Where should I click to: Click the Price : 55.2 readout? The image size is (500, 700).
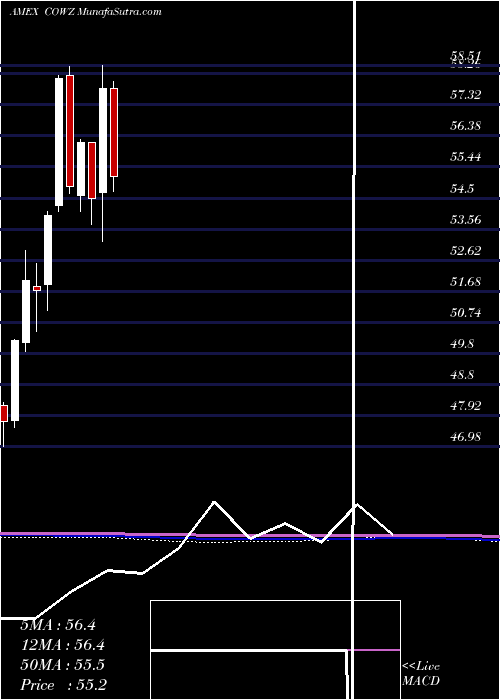[63, 685]
